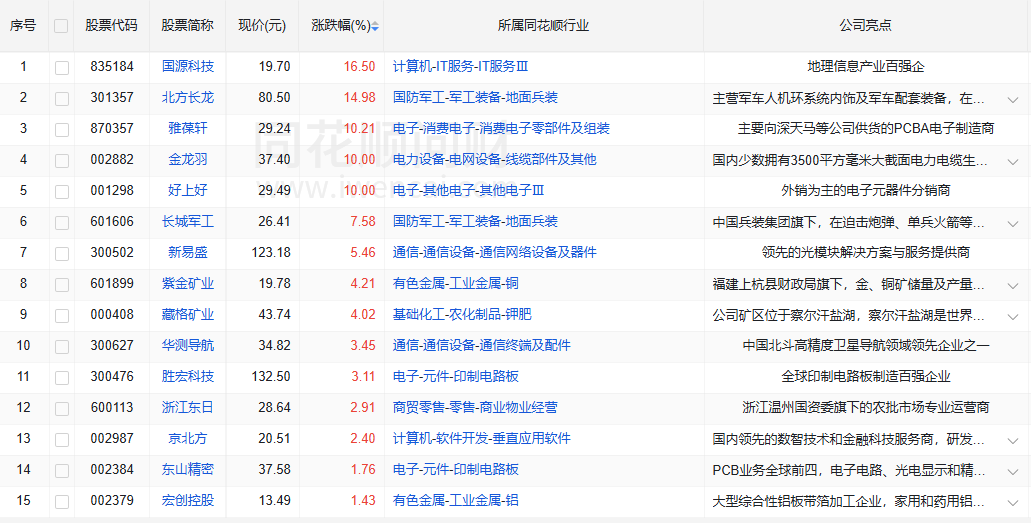Expand 北方长龙 company highlight text
The height and width of the screenshot is (523, 1031).
coord(1013,100)
